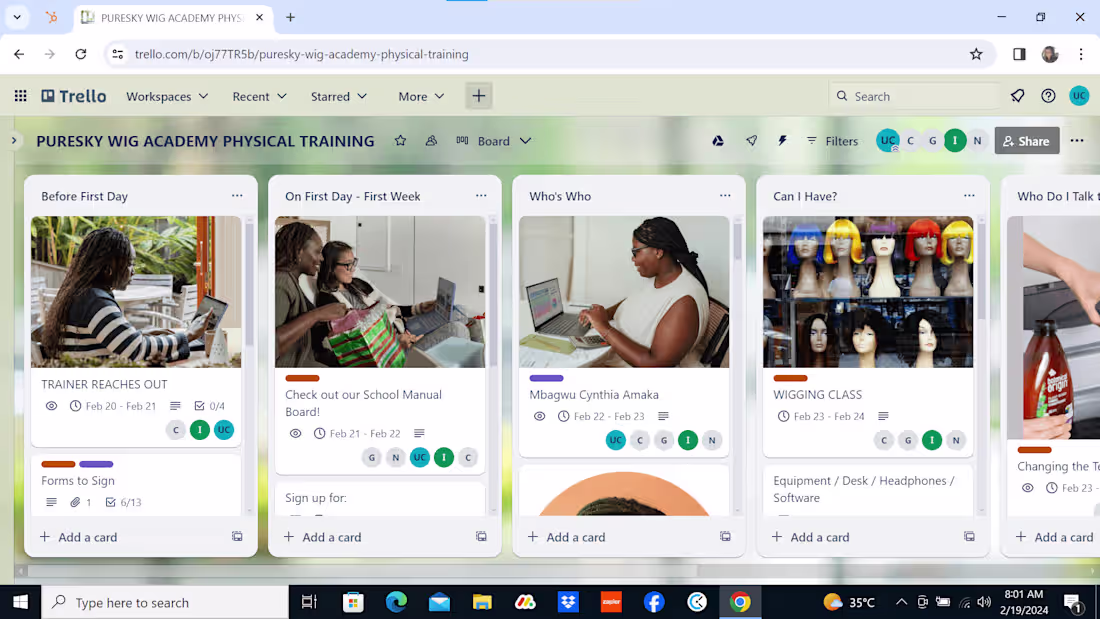Click the Feb 22 - Feb 23 due date badge
Viewport: 1100px width, 619px height.
tap(601, 416)
